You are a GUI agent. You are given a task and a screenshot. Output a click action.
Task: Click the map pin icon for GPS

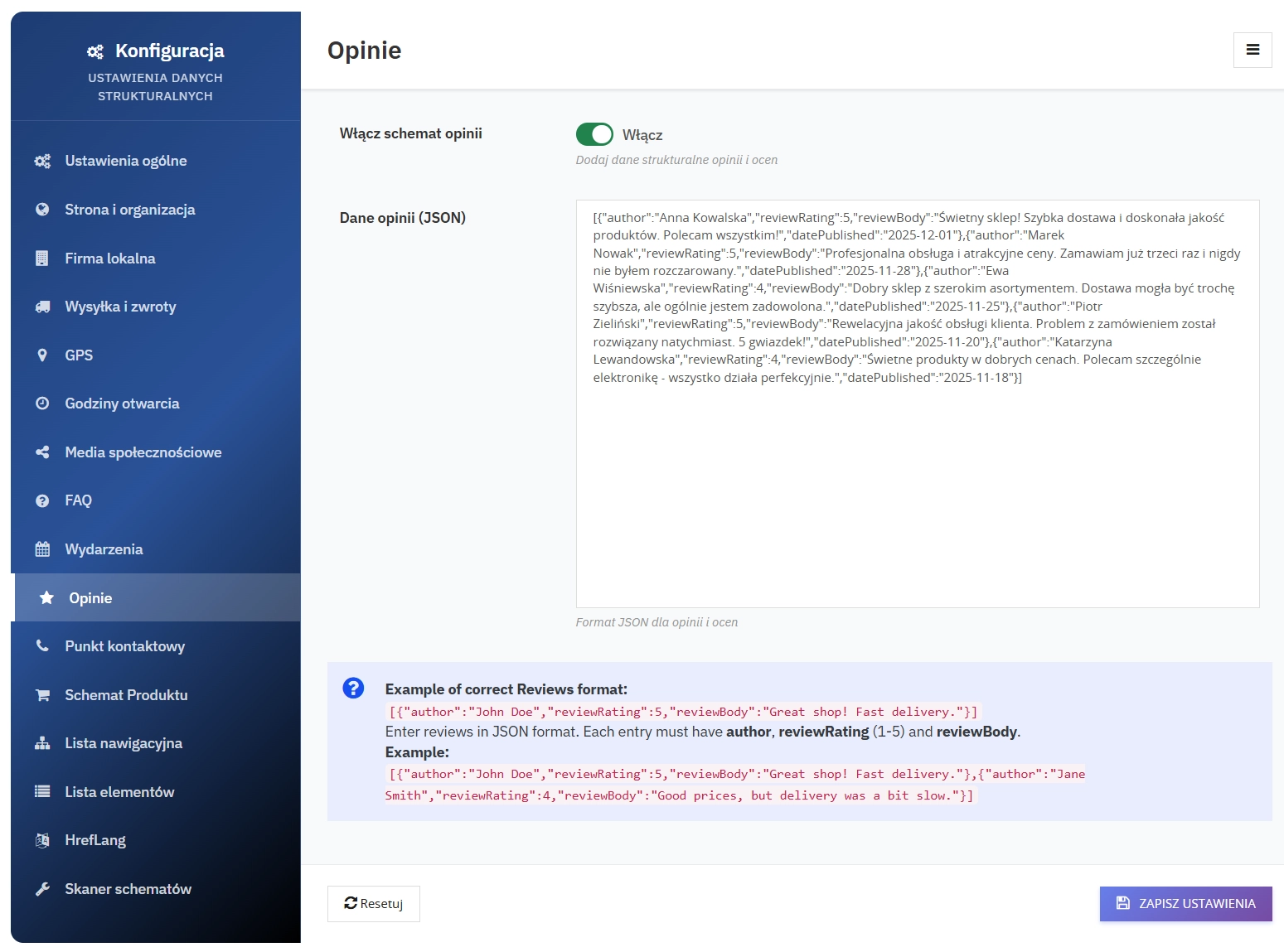(42, 355)
